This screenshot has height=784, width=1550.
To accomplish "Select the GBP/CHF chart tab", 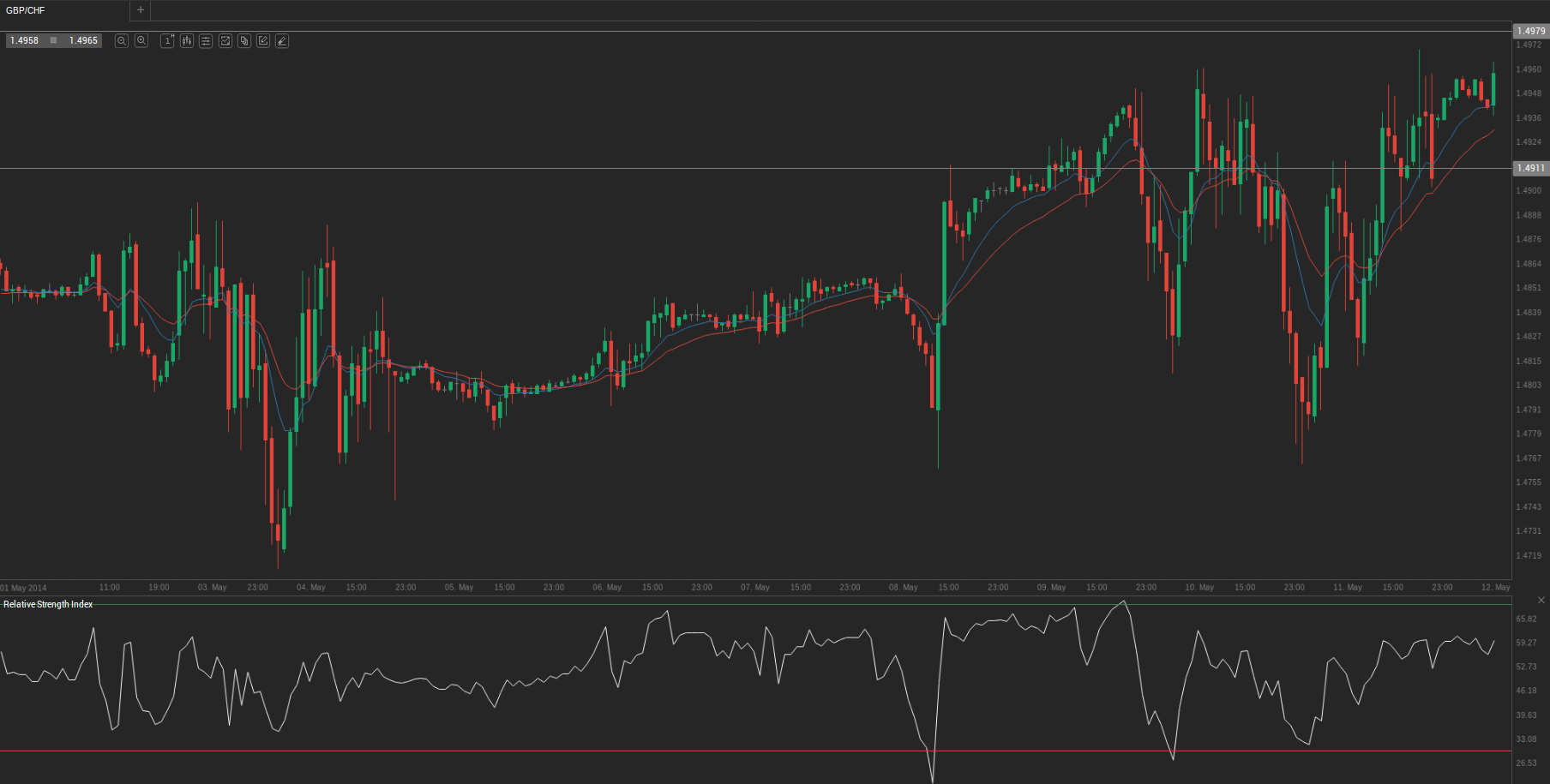I will point(26,10).
